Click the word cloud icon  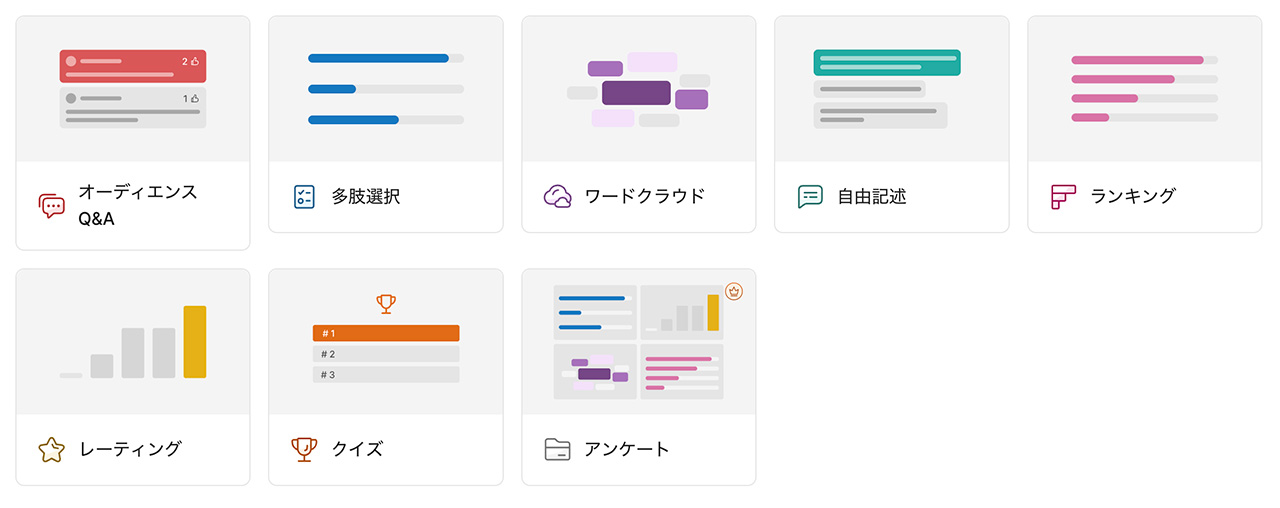pyautogui.click(x=557, y=196)
